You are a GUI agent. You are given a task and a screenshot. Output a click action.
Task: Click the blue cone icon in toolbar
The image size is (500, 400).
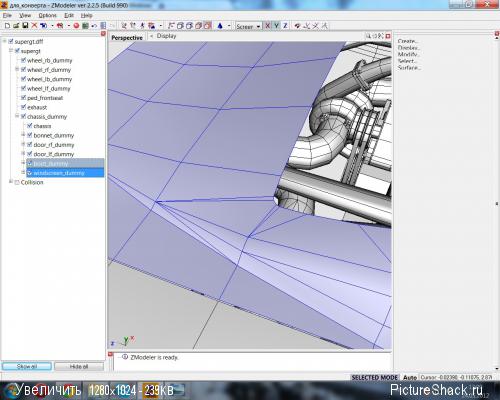220,26
